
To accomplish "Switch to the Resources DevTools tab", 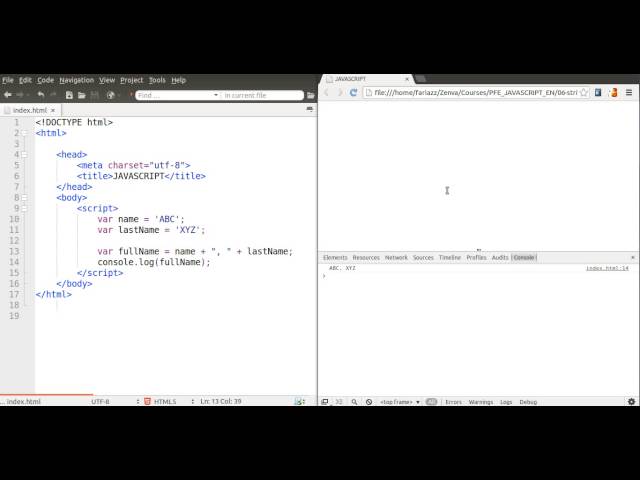I will click(x=366, y=258).
